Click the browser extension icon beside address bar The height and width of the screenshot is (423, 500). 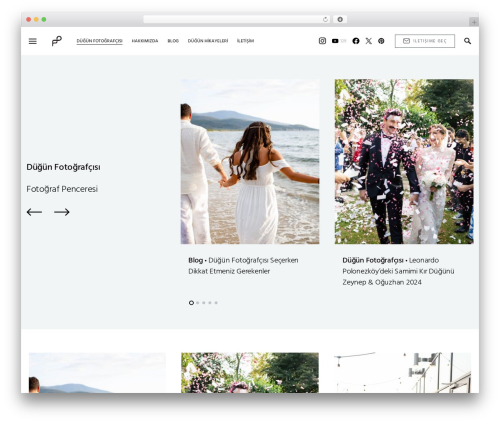[x=340, y=19]
